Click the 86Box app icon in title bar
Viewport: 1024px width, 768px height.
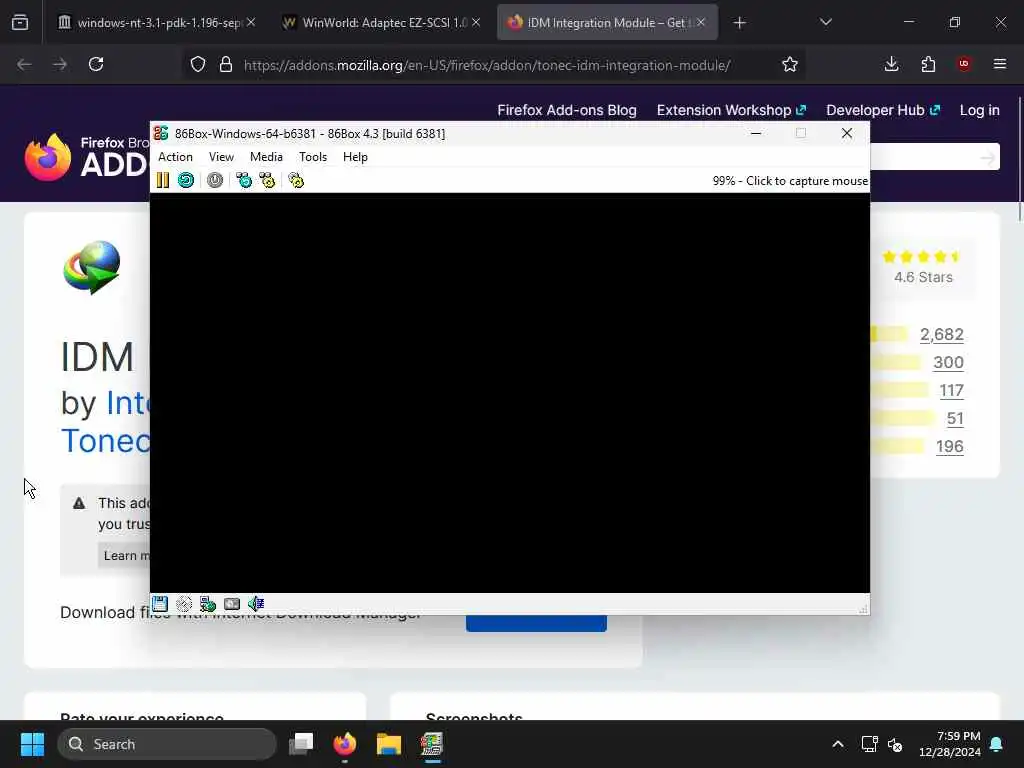pyautogui.click(x=161, y=133)
